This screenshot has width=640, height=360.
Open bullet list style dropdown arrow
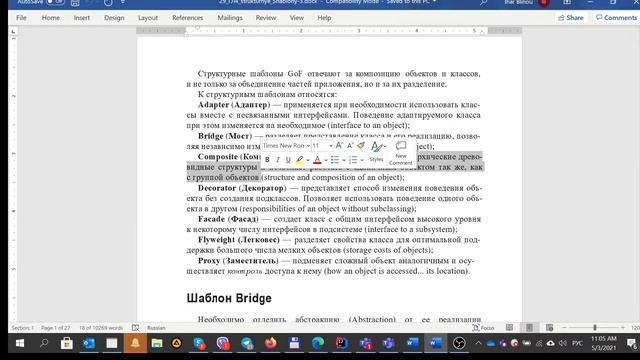(x=344, y=160)
